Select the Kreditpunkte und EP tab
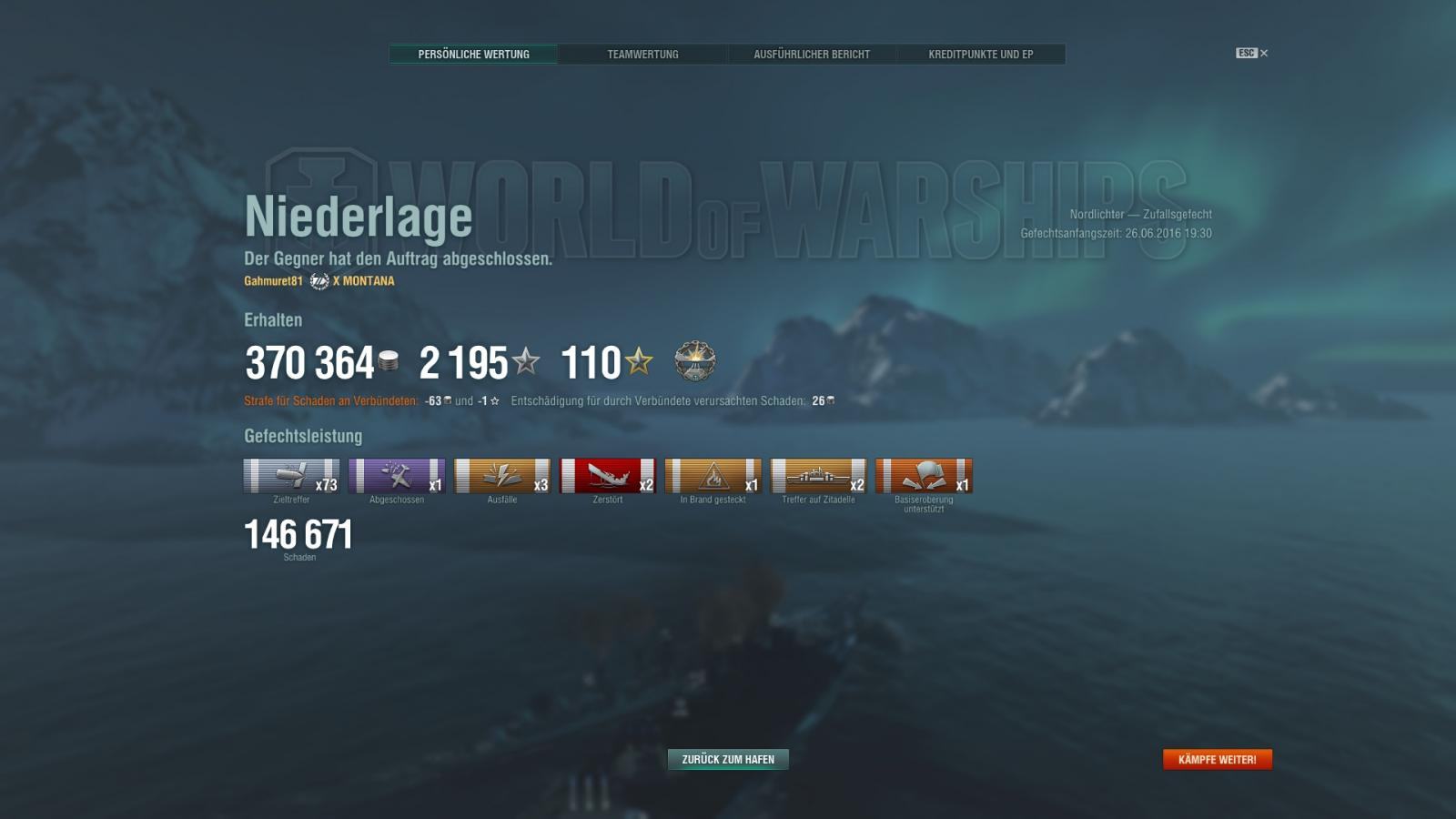 pyautogui.click(x=981, y=55)
